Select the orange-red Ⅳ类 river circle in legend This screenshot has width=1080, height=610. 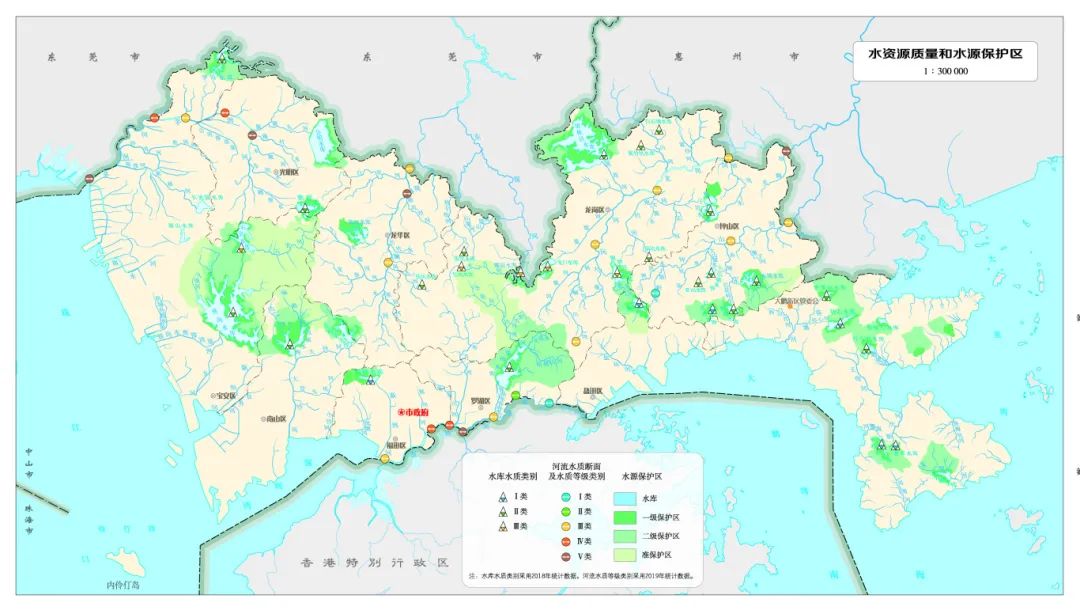[566, 542]
